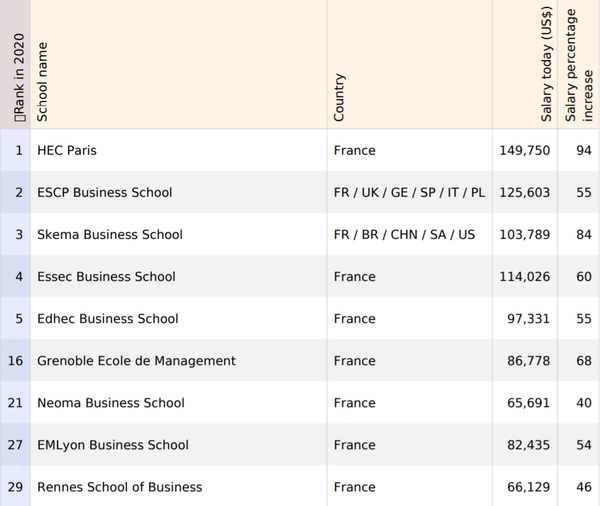
Task: Click the FR / UK / GE / SP / IT / PL cell
Action: (409, 193)
